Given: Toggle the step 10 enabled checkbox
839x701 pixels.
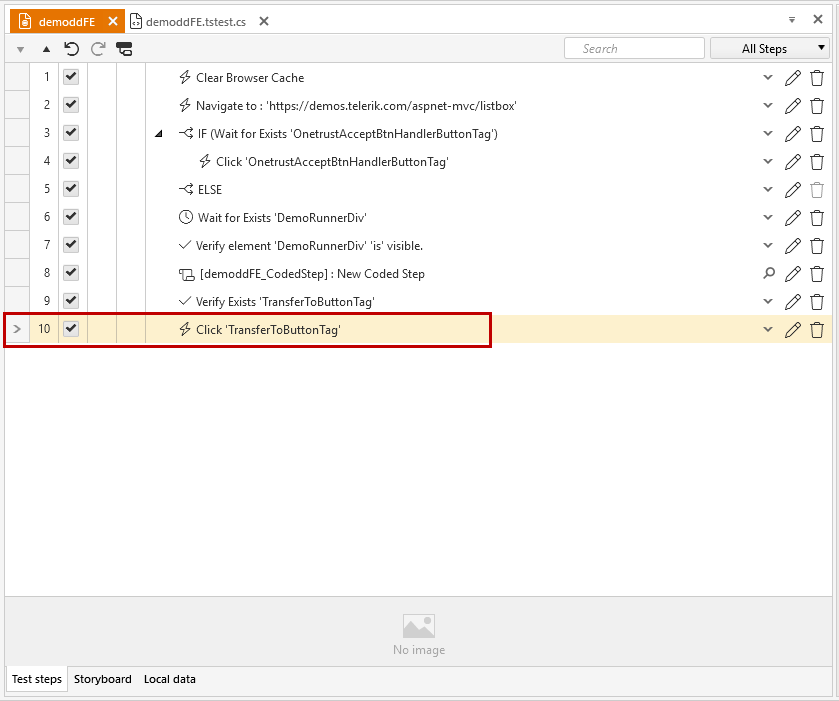Looking at the screenshot, I should [72, 329].
